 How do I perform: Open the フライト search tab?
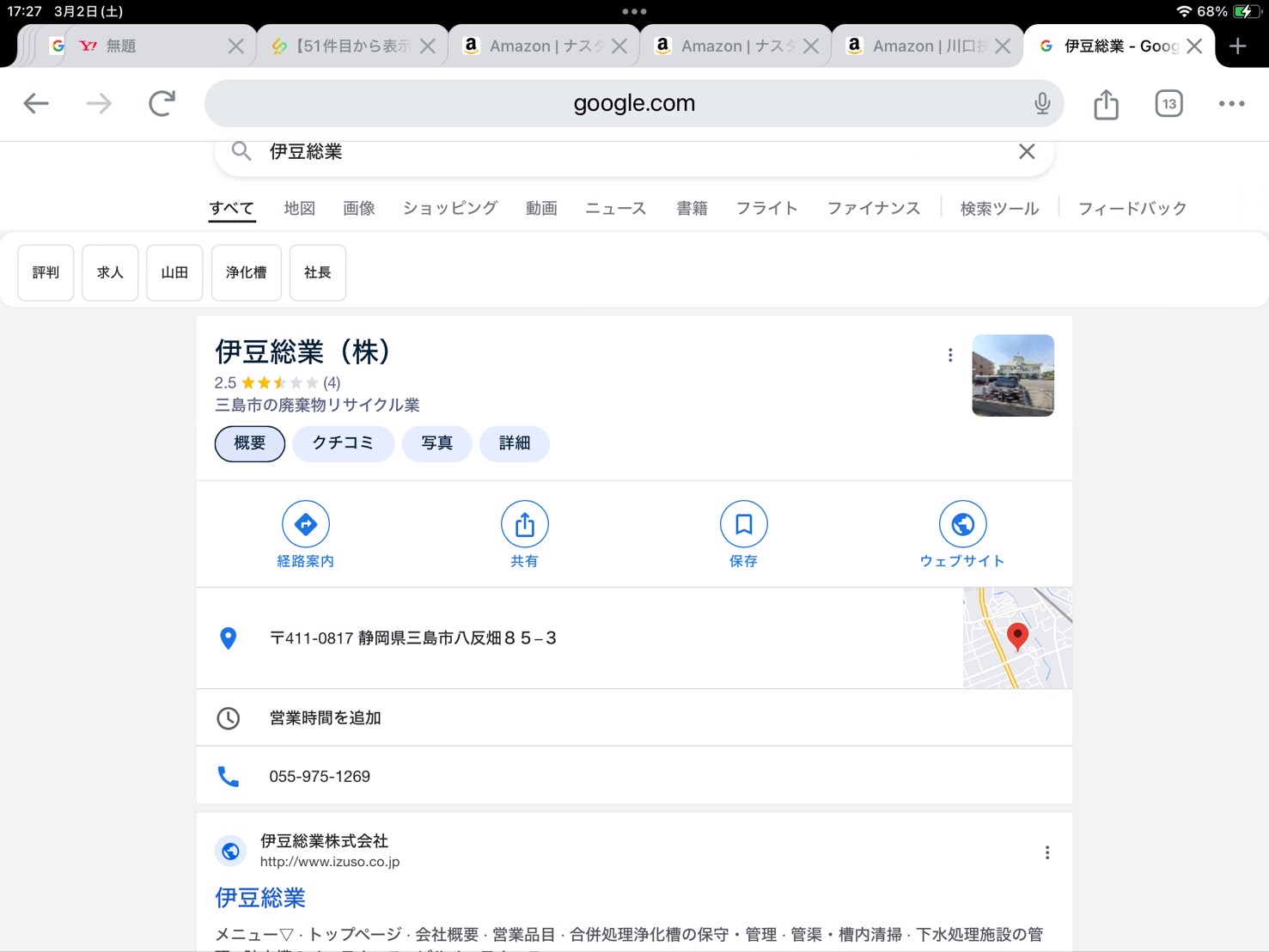pos(767,208)
